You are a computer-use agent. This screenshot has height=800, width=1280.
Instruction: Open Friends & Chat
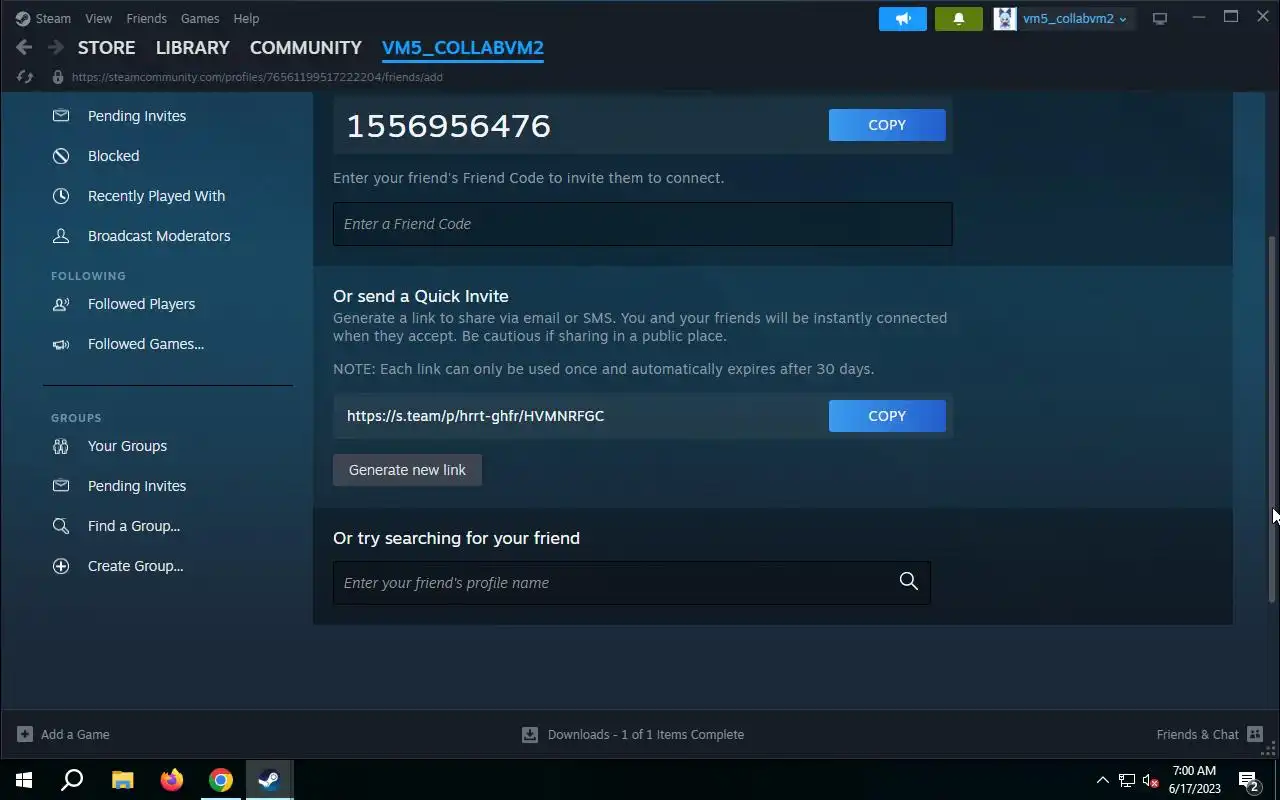[x=1209, y=734]
